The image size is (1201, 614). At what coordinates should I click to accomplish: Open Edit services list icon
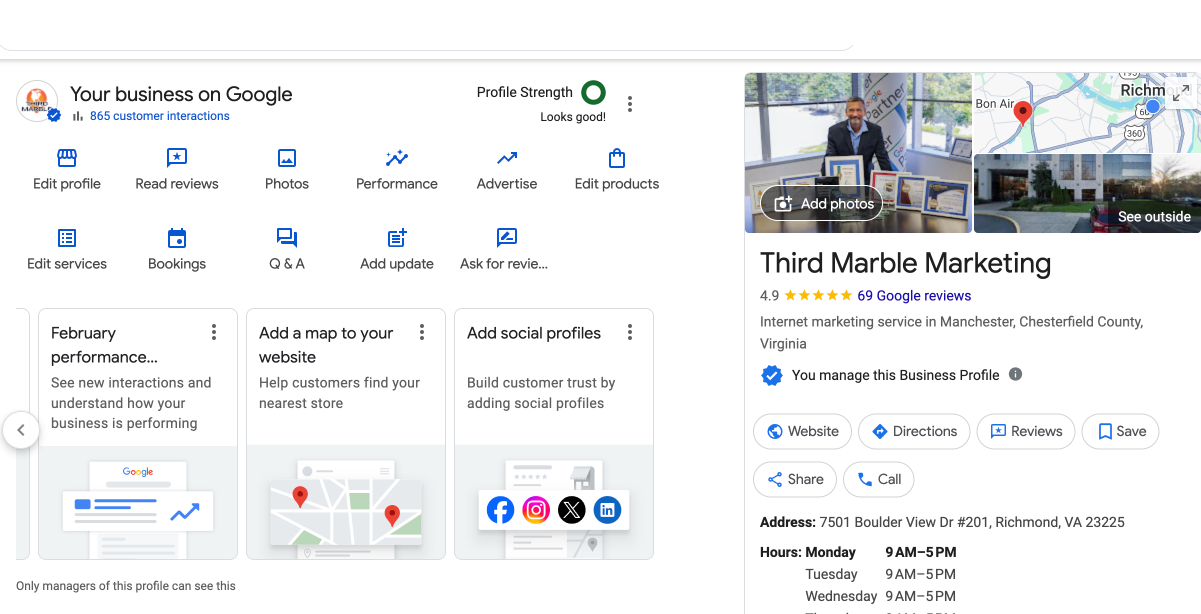pyautogui.click(x=67, y=238)
